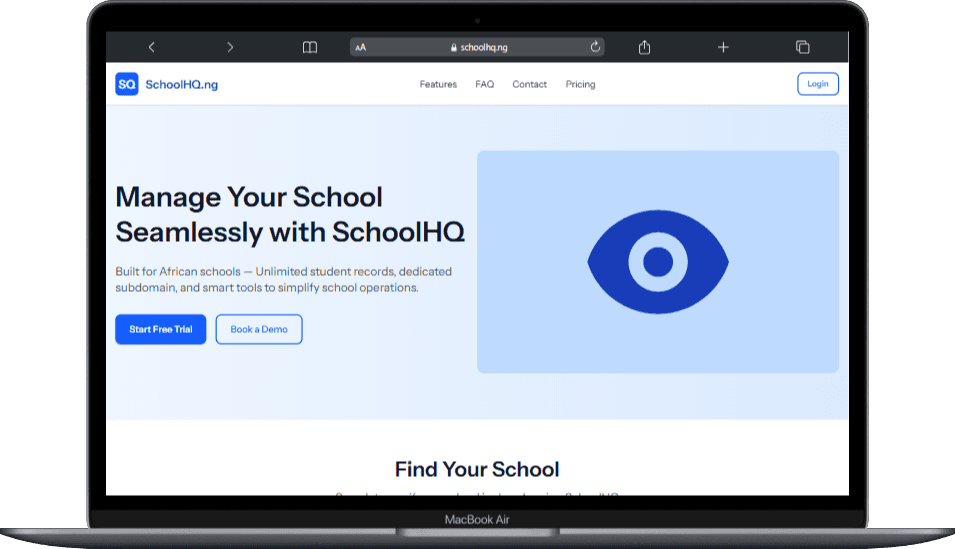Go back with the browser back arrow

152,47
